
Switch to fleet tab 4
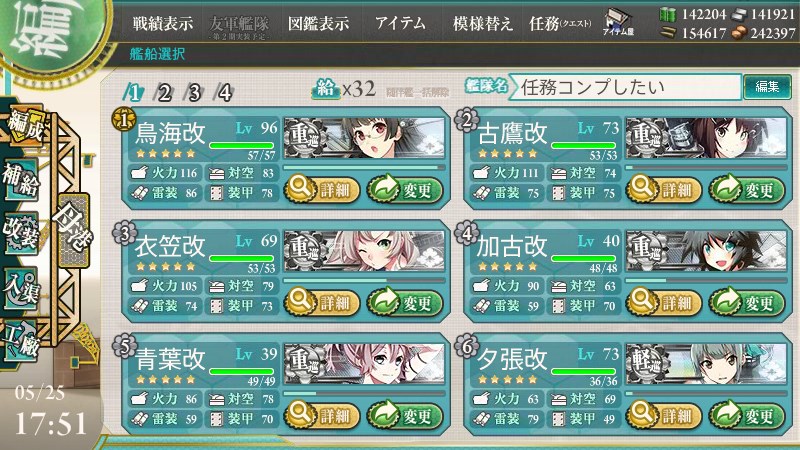click(224, 93)
